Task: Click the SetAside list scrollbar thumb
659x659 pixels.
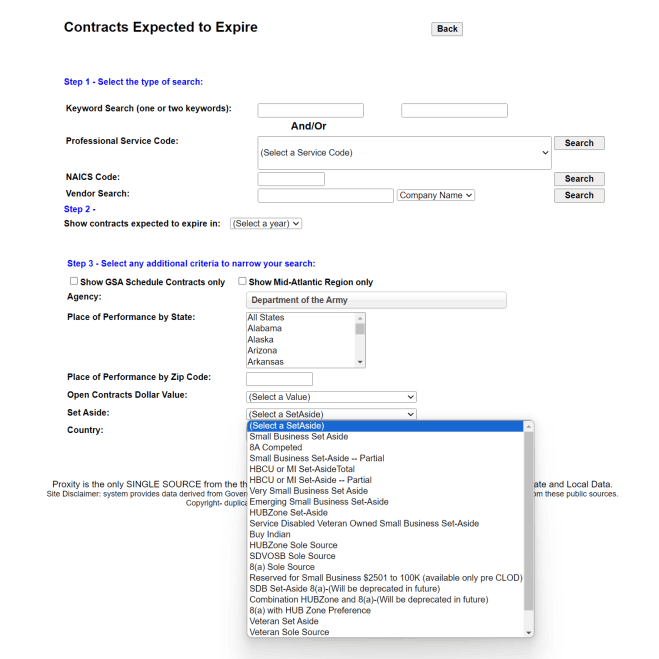Action: [529, 521]
